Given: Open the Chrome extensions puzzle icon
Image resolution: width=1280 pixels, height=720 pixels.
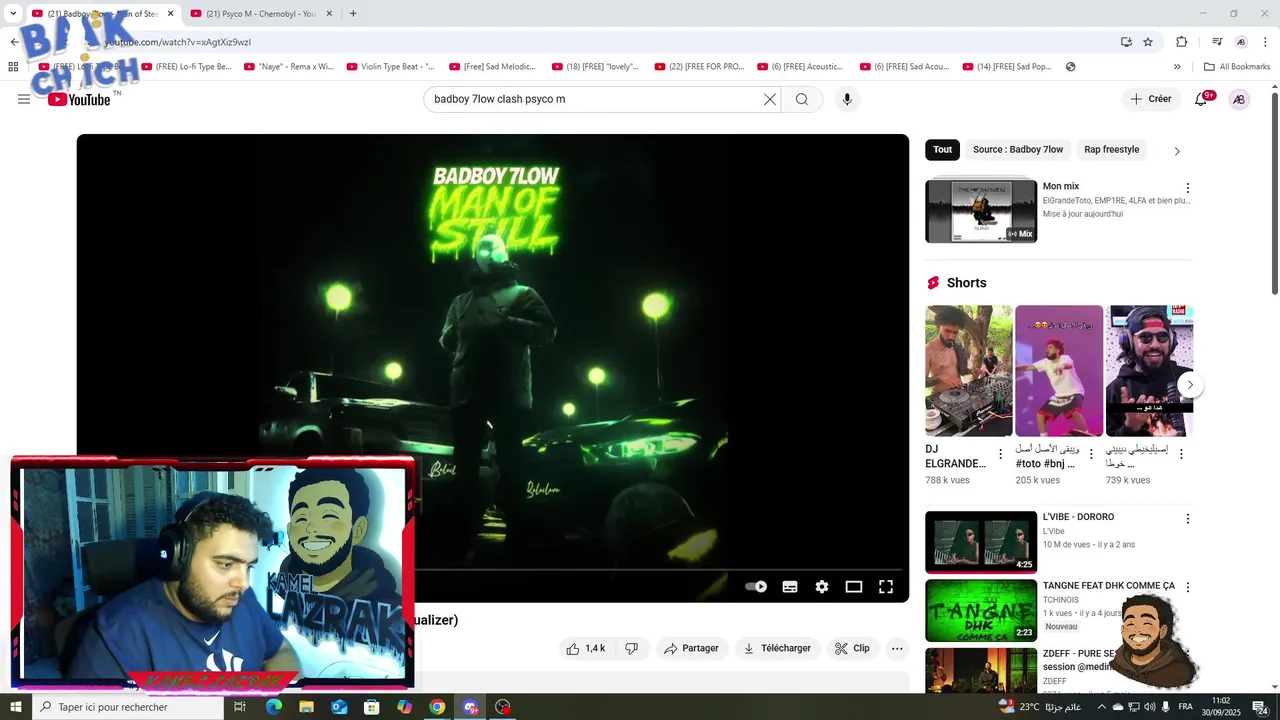Looking at the screenshot, I should 1182,42.
